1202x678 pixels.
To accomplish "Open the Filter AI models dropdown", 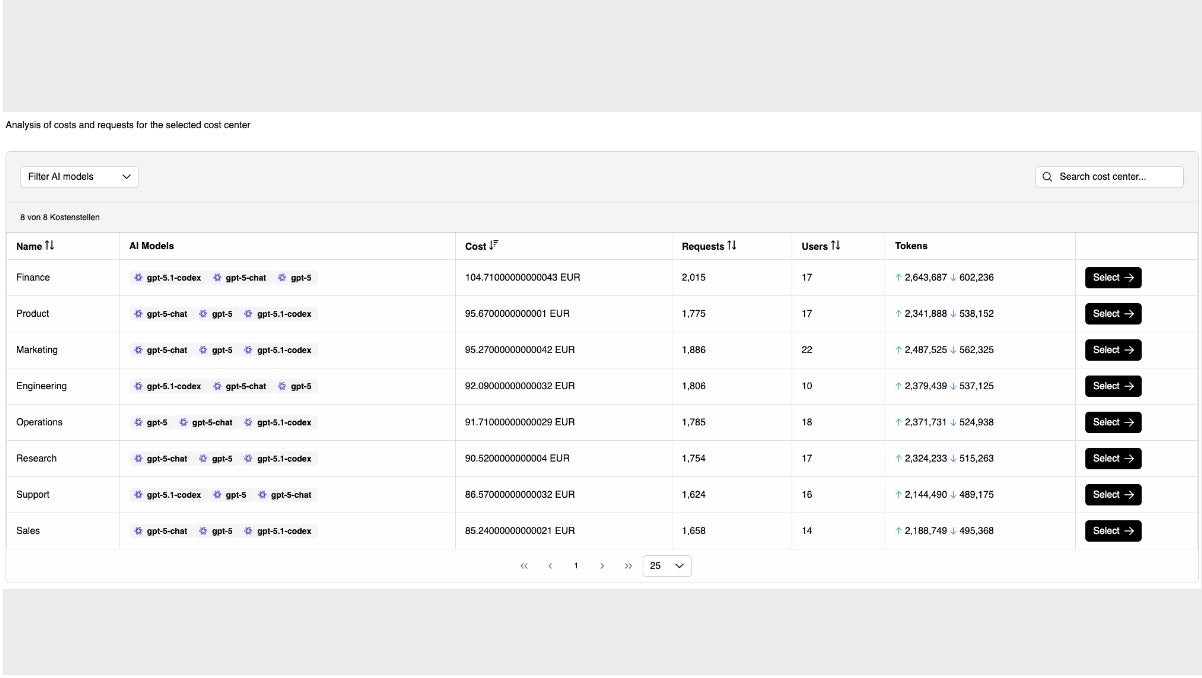I will (79, 177).
